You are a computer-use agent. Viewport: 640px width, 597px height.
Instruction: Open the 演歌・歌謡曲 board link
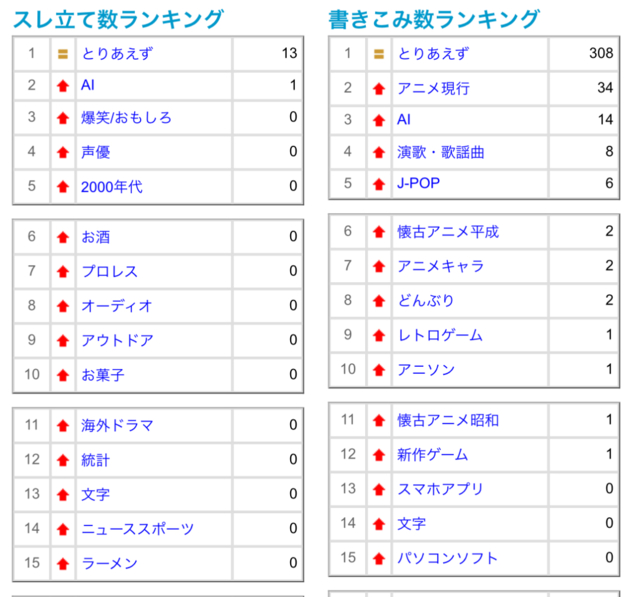pyautogui.click(x=440, y=152)
